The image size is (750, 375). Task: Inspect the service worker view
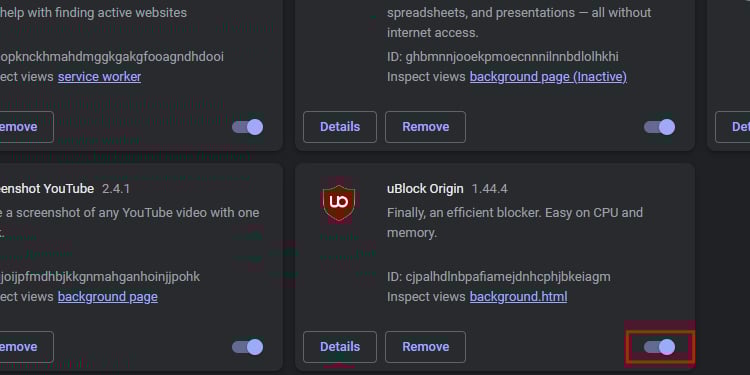click(99, 77)
